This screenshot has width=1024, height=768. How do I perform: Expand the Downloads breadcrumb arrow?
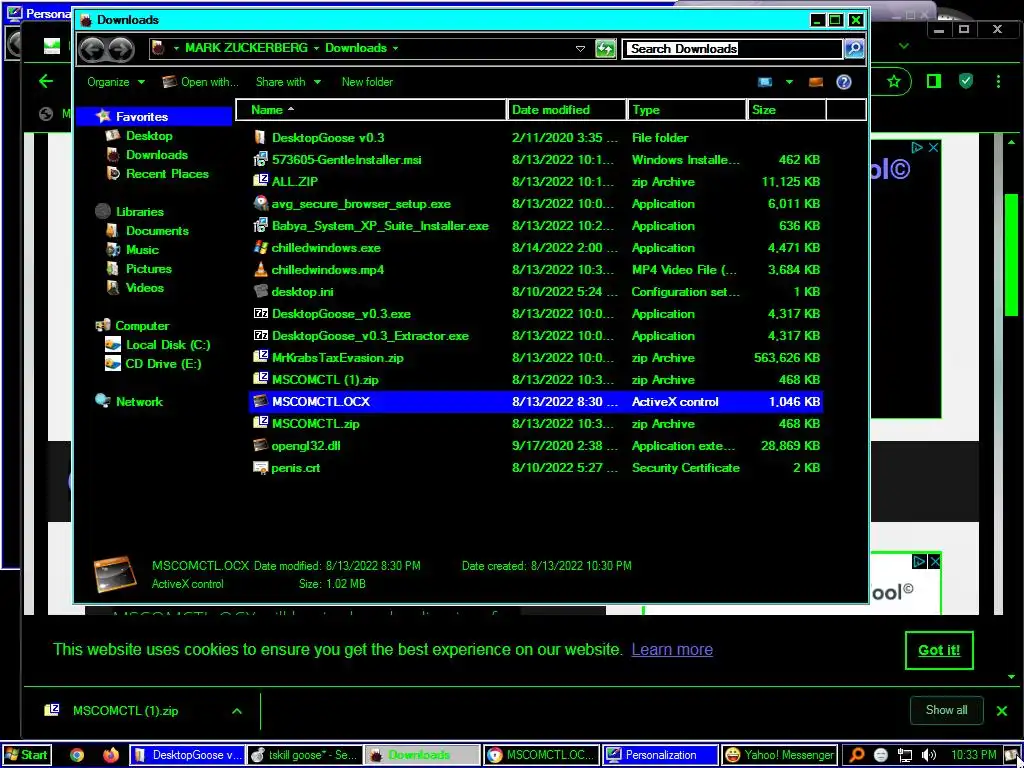point(396,48)
